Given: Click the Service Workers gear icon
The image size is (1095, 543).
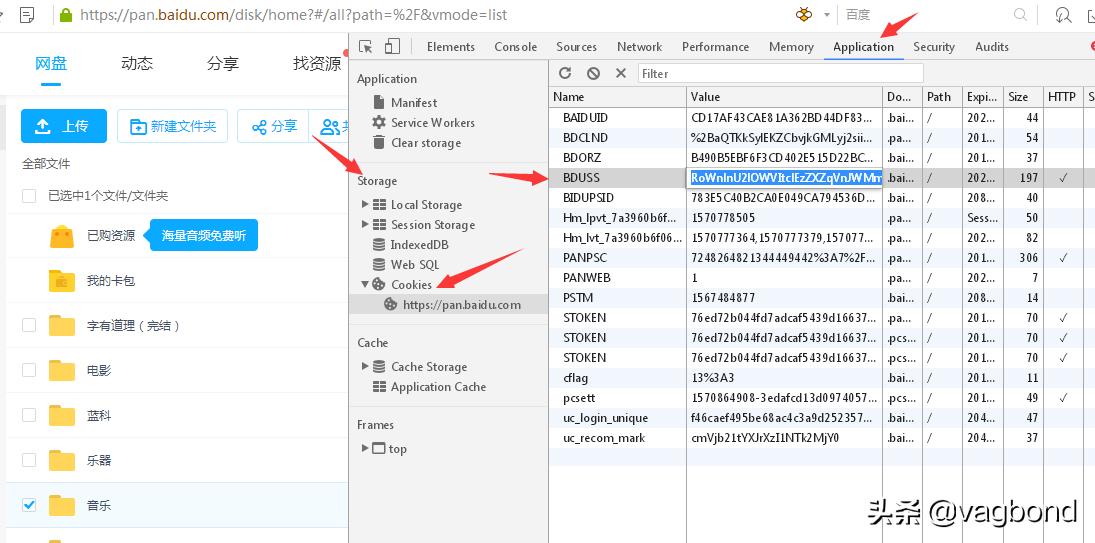Looking at the screenshot, I should (x=379, y=122).
